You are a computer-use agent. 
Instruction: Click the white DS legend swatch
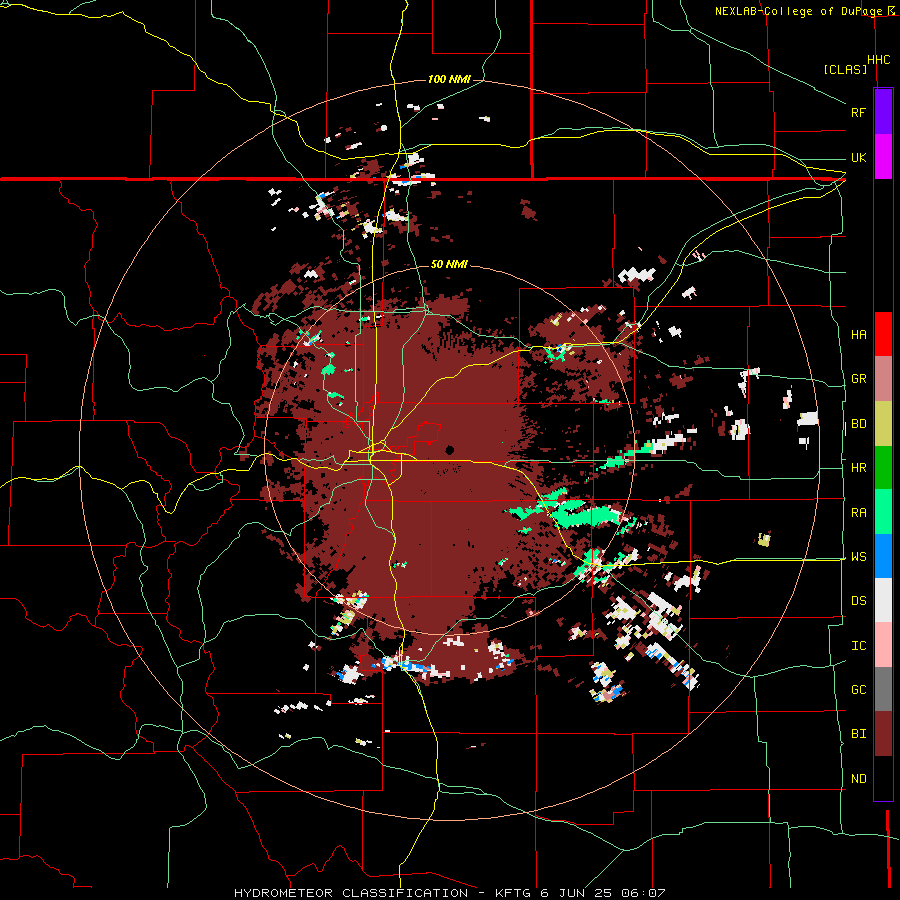pos(883,600)
